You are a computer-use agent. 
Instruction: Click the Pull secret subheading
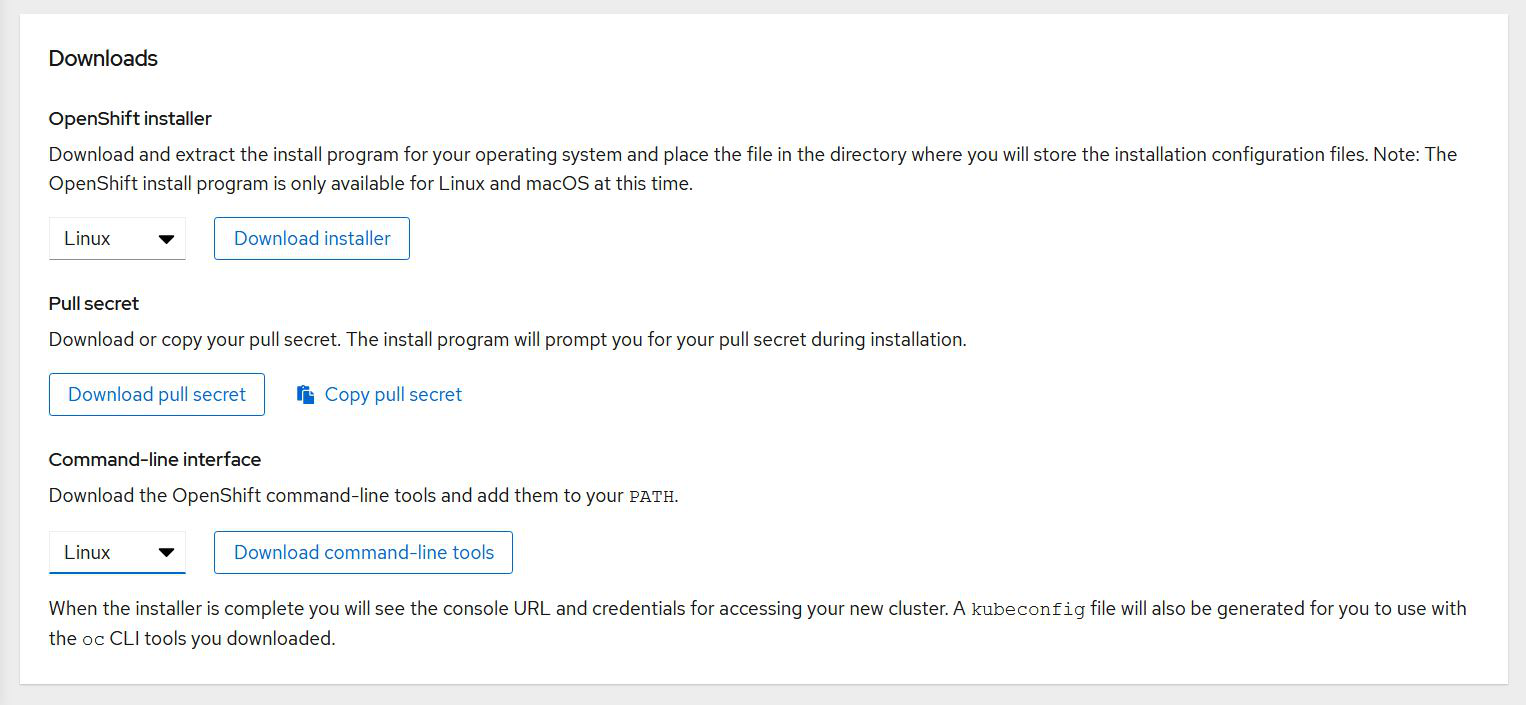[x=94, y=304]
